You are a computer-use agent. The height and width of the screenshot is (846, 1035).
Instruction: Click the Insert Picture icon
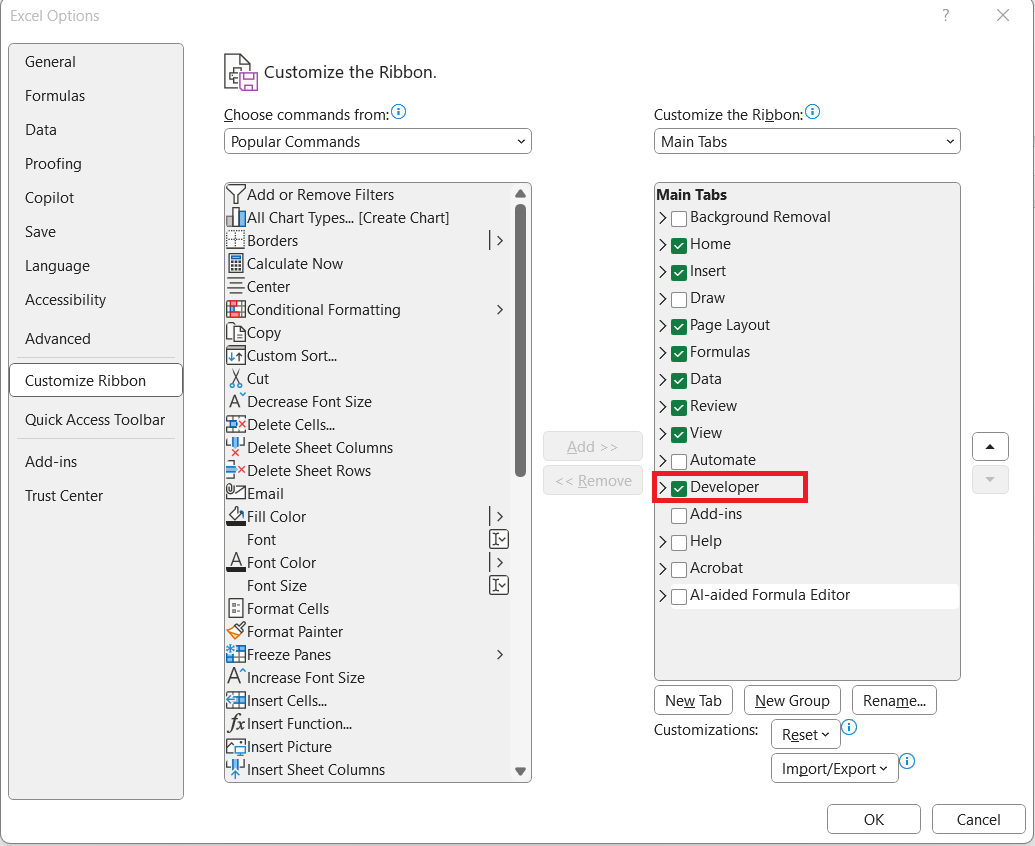(x=236, y=746)
